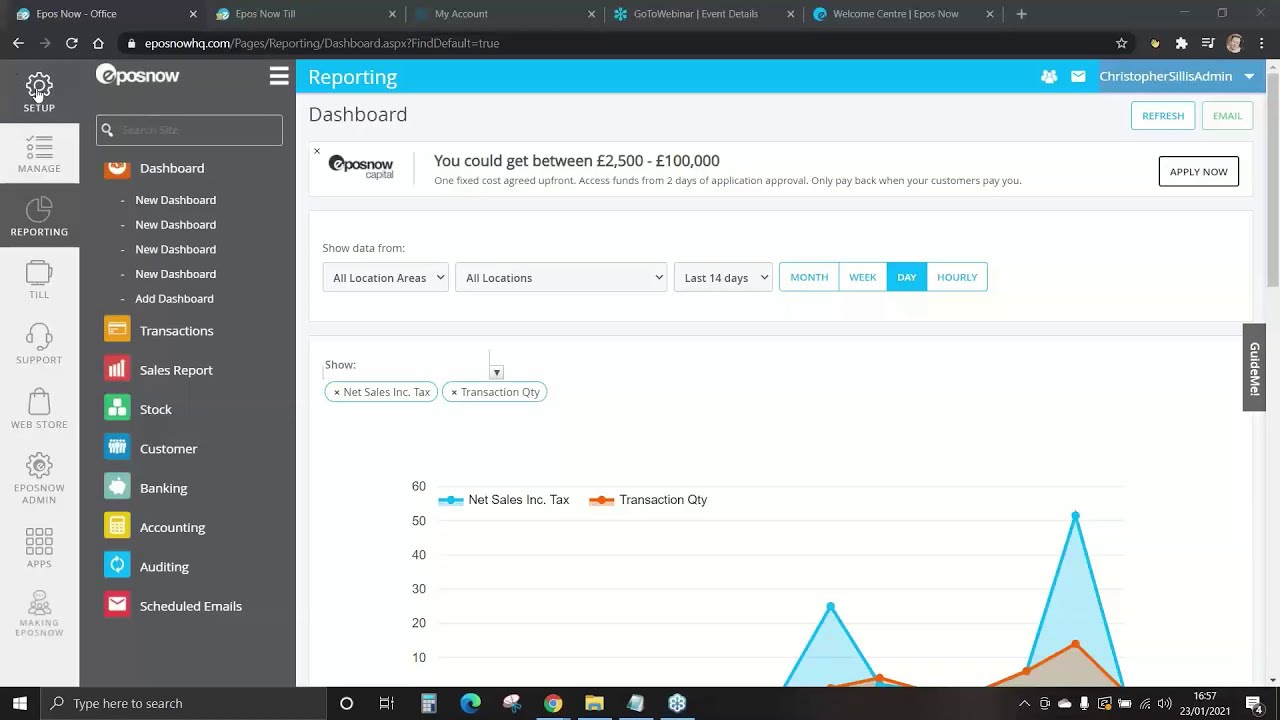Open the All Location Areas dropdown
This screenshot has width=1280, height=720.
[x=385, y=277]
